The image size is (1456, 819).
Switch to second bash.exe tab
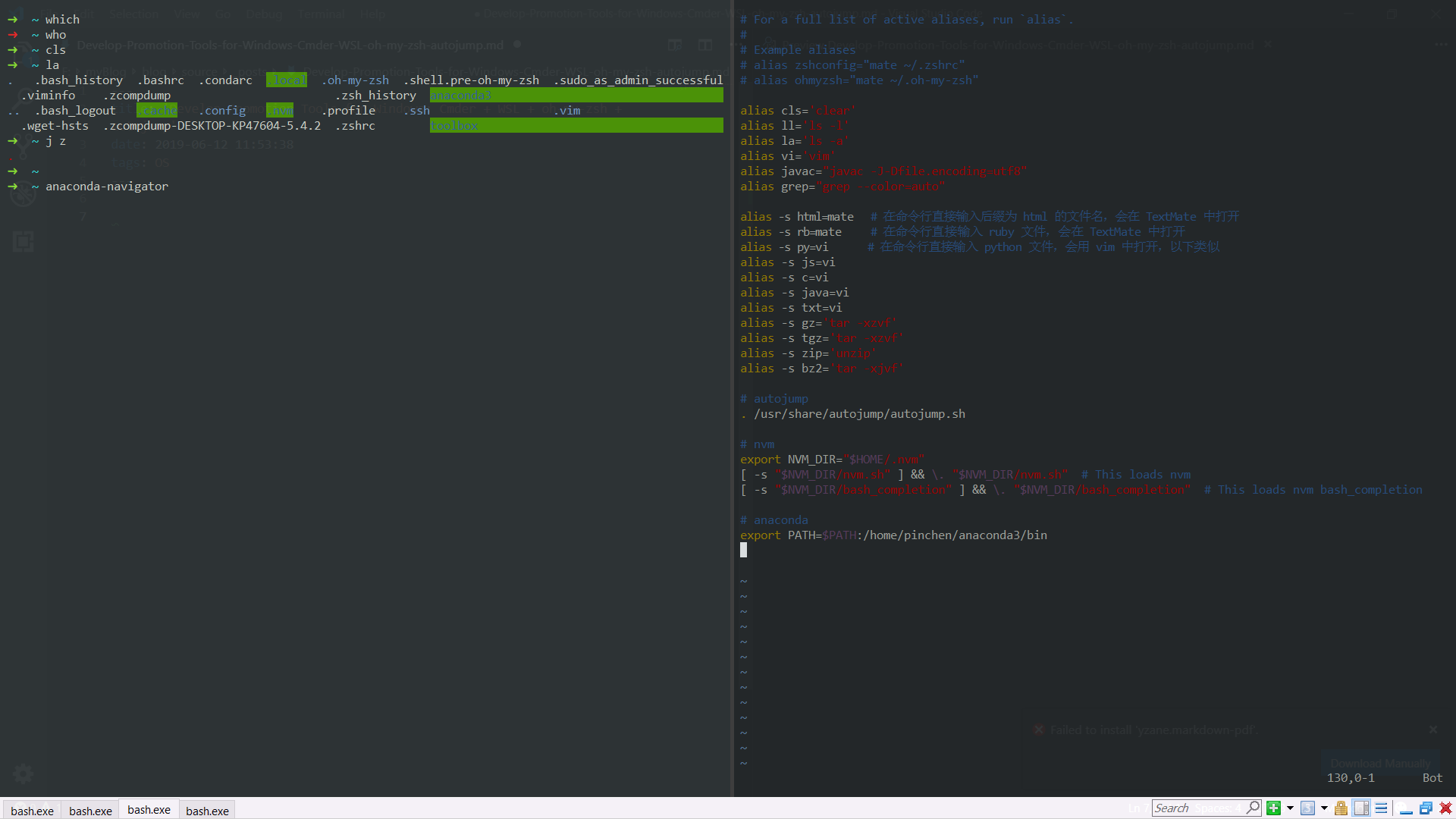click(x=90, y=810)
